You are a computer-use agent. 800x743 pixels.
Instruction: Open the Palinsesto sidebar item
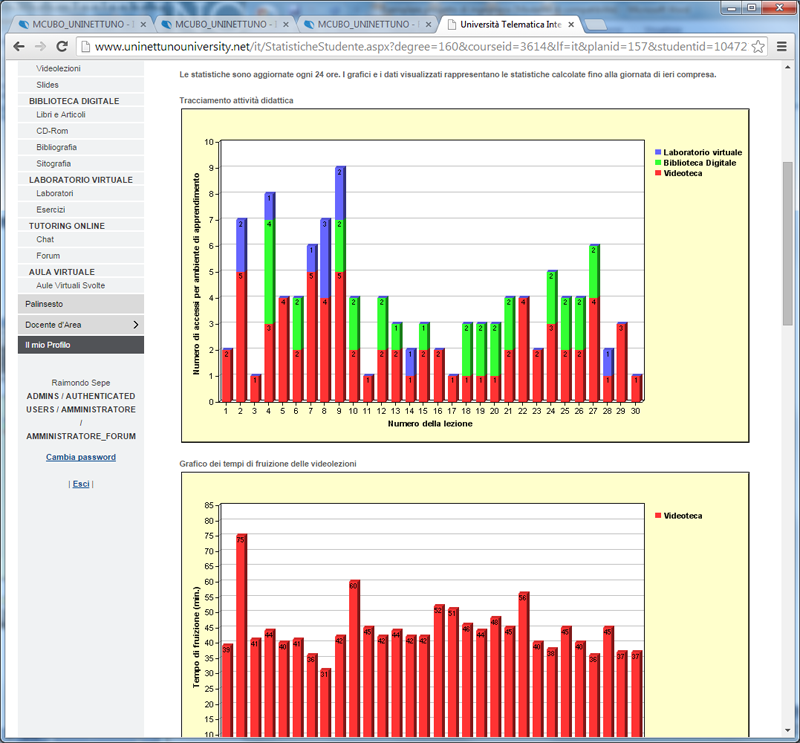pos(44,302)
